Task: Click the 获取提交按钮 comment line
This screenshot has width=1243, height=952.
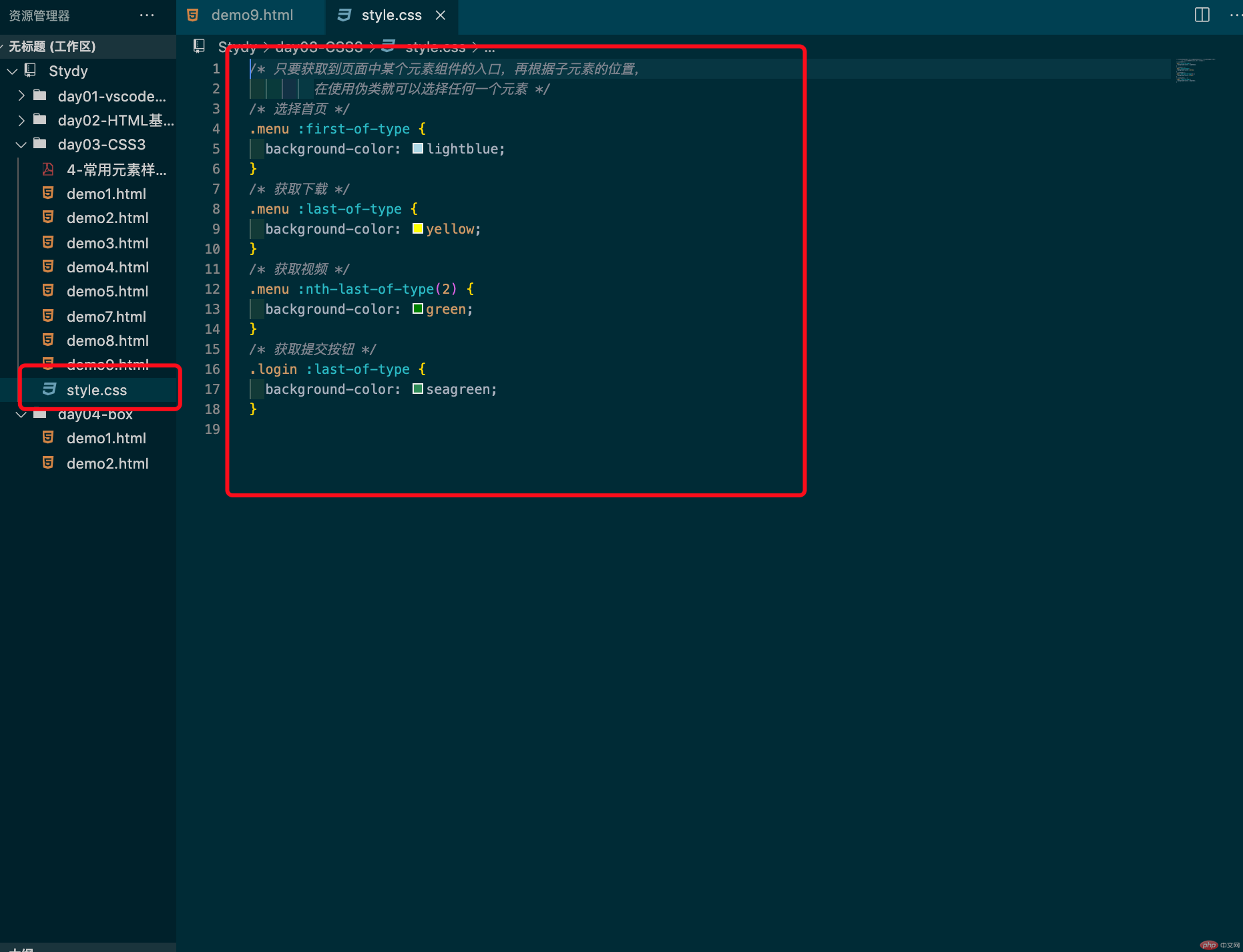Action: pos(312,349)
